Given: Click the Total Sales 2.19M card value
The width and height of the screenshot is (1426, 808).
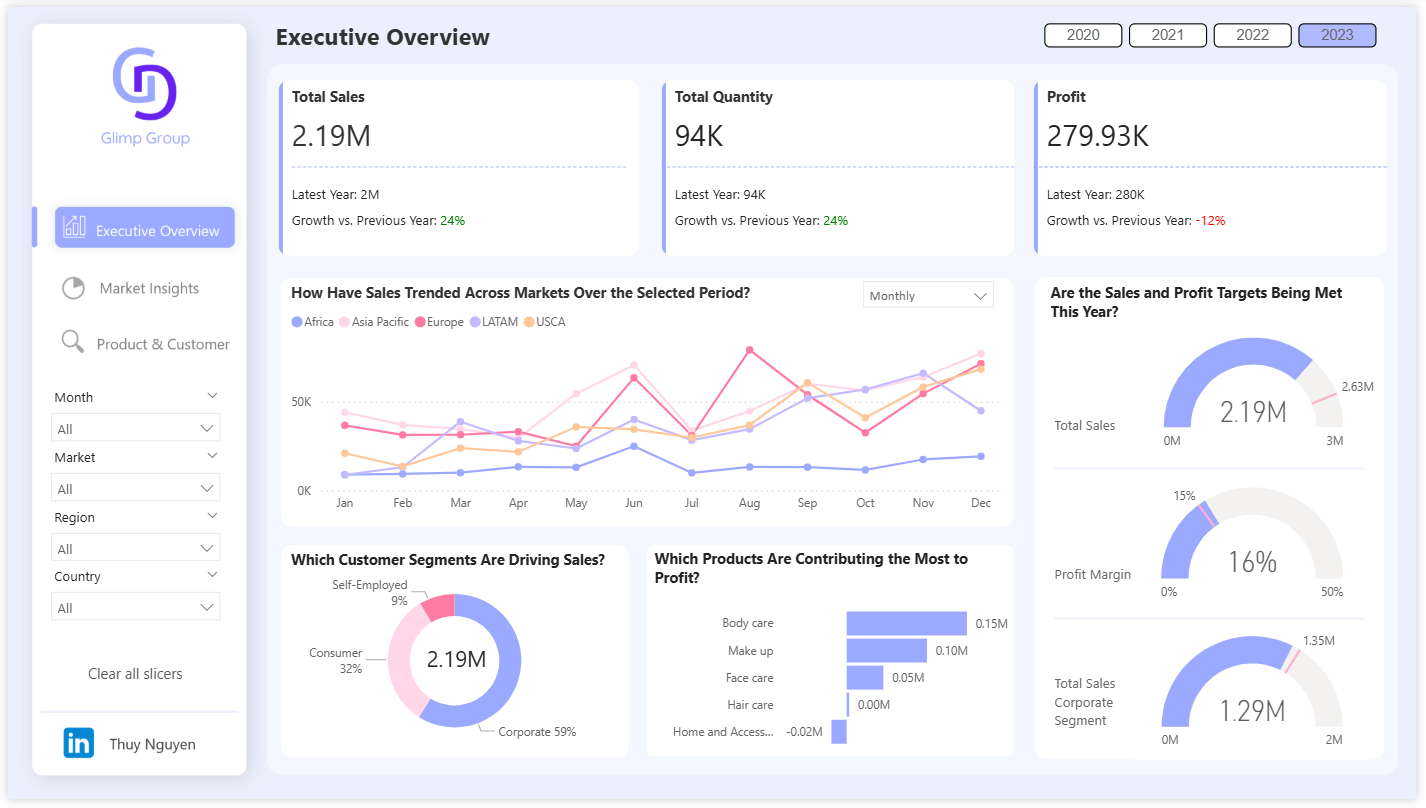Looking at the screenshot, I should coord(331,135).
